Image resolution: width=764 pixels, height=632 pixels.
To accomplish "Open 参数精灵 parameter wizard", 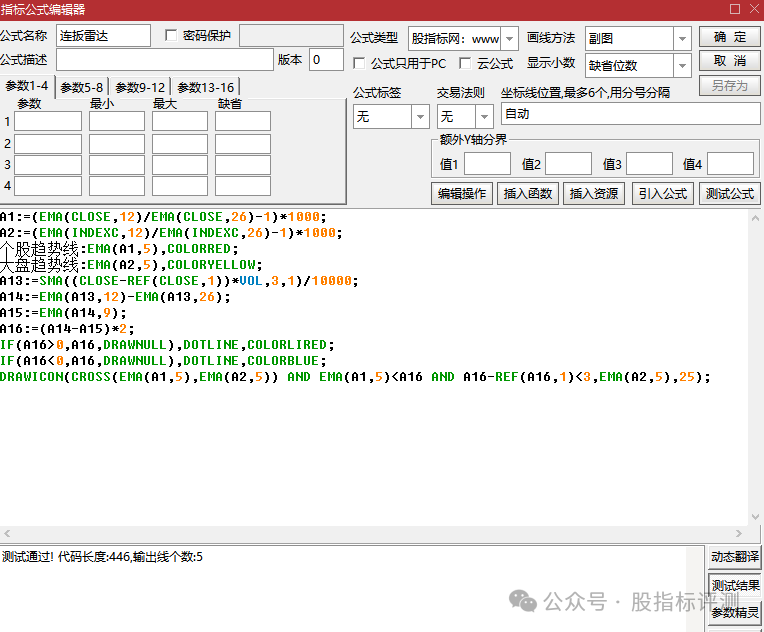I will (734, 612).
